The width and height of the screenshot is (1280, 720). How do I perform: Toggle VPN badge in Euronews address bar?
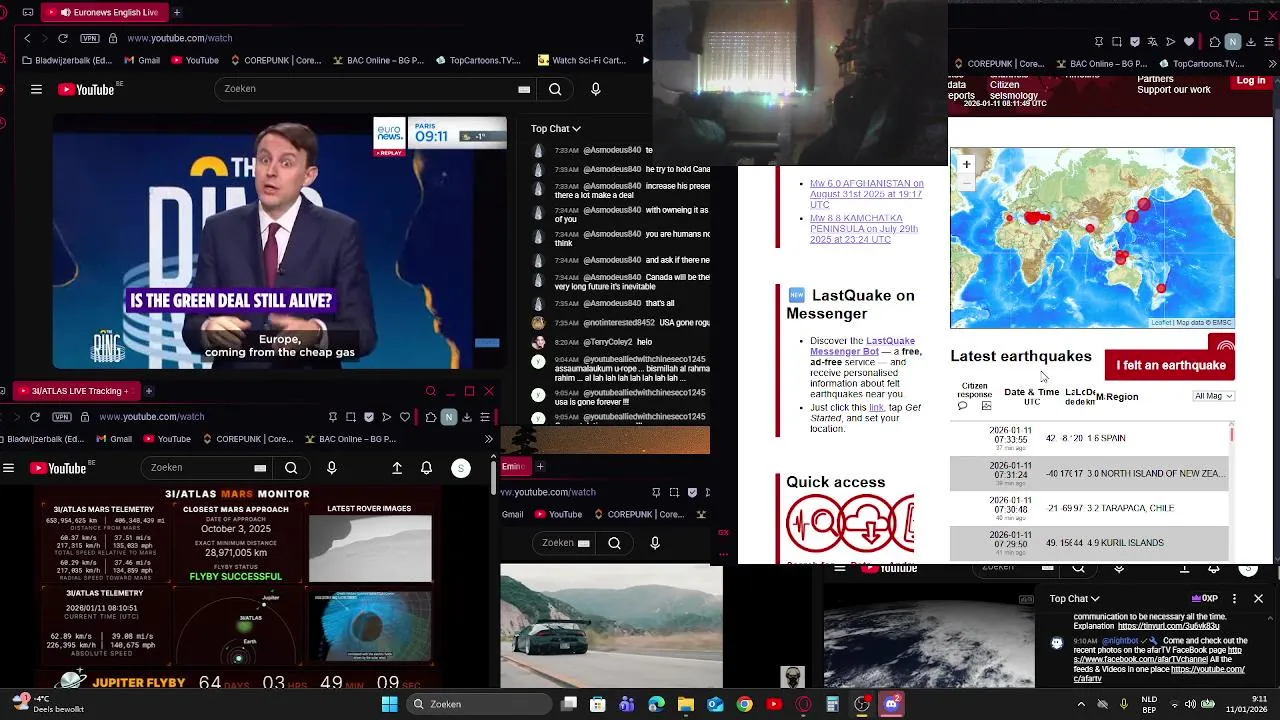(90, 38)
